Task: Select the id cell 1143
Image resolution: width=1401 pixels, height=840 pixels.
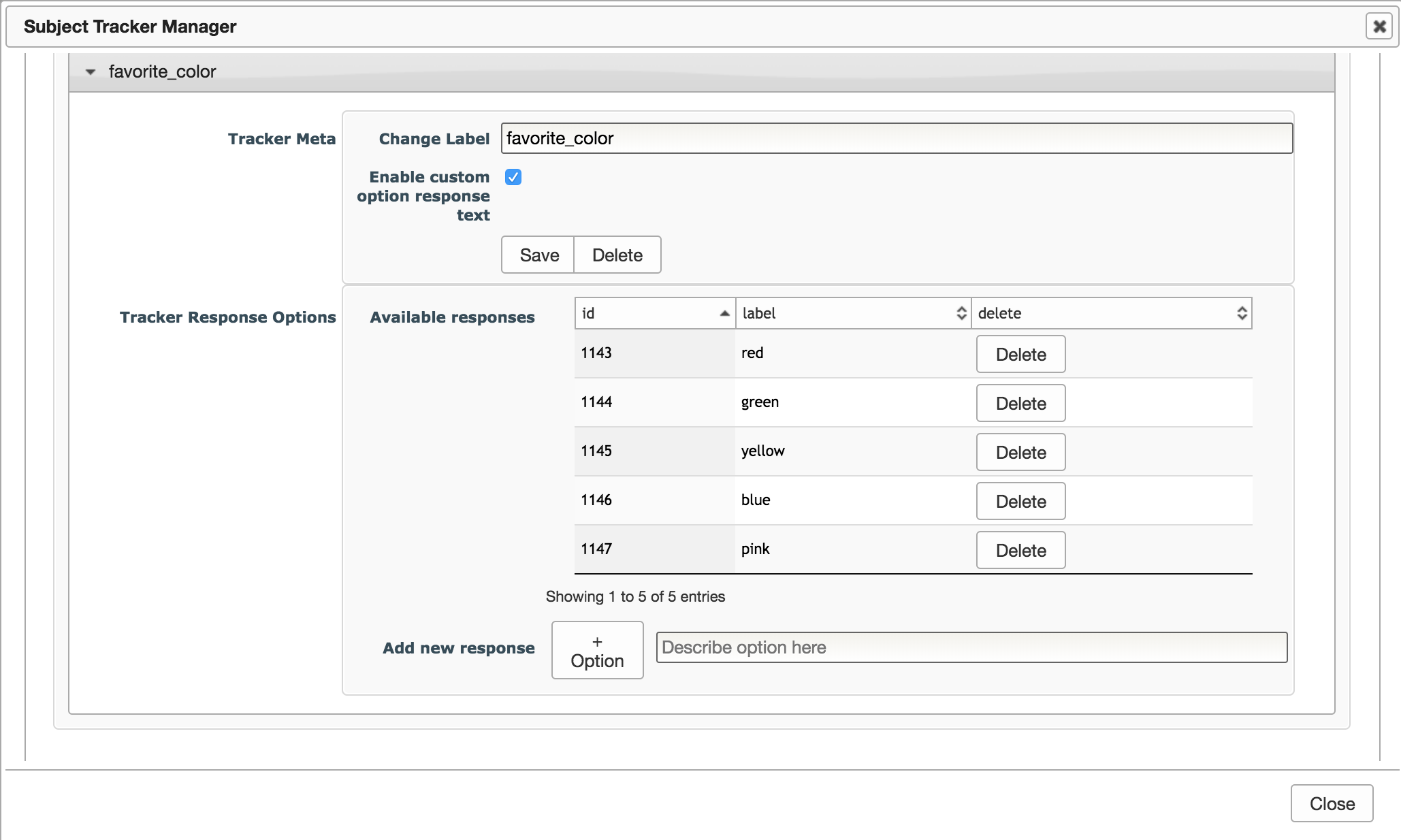Action: (655, 353)
